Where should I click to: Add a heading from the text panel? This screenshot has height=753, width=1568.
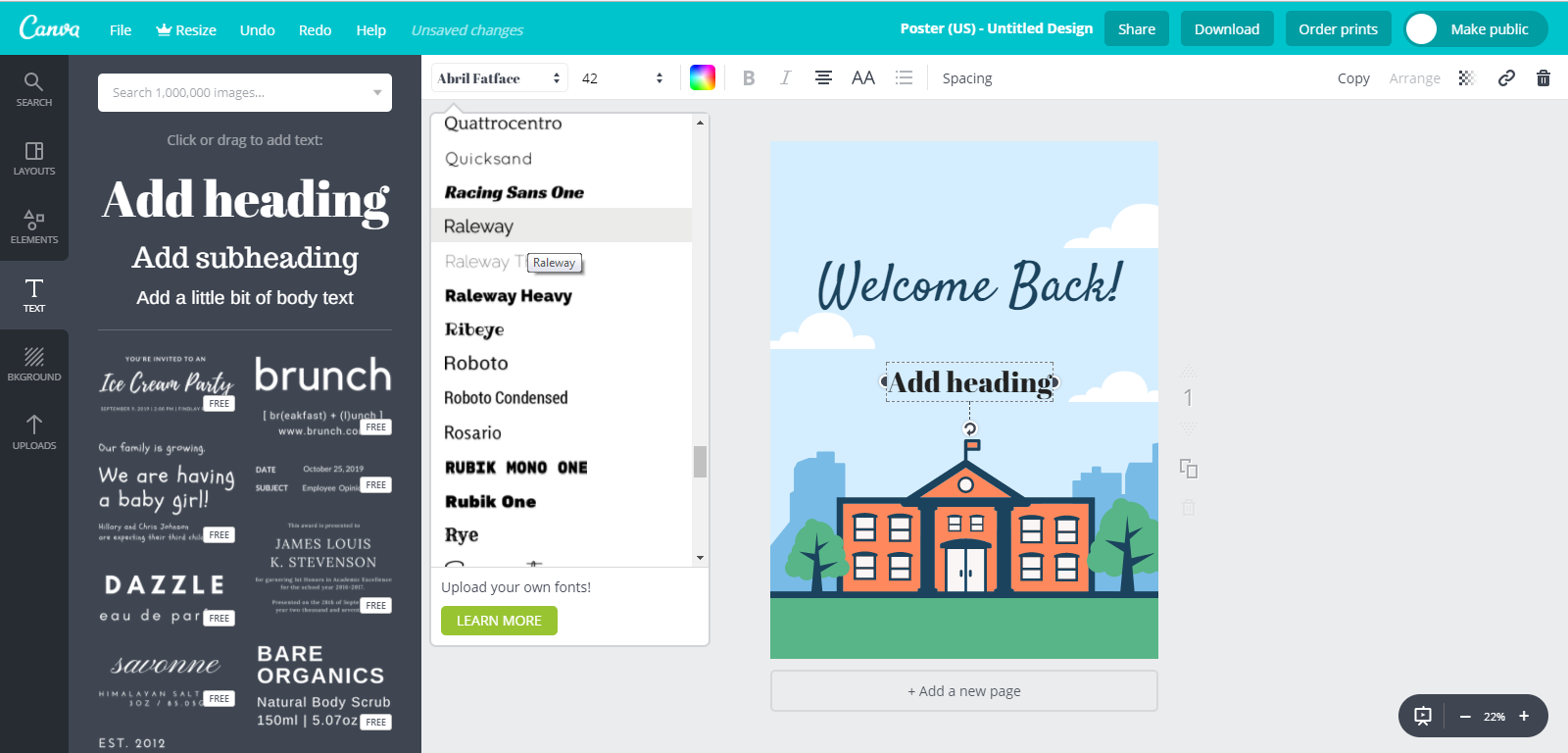[245, 200]
